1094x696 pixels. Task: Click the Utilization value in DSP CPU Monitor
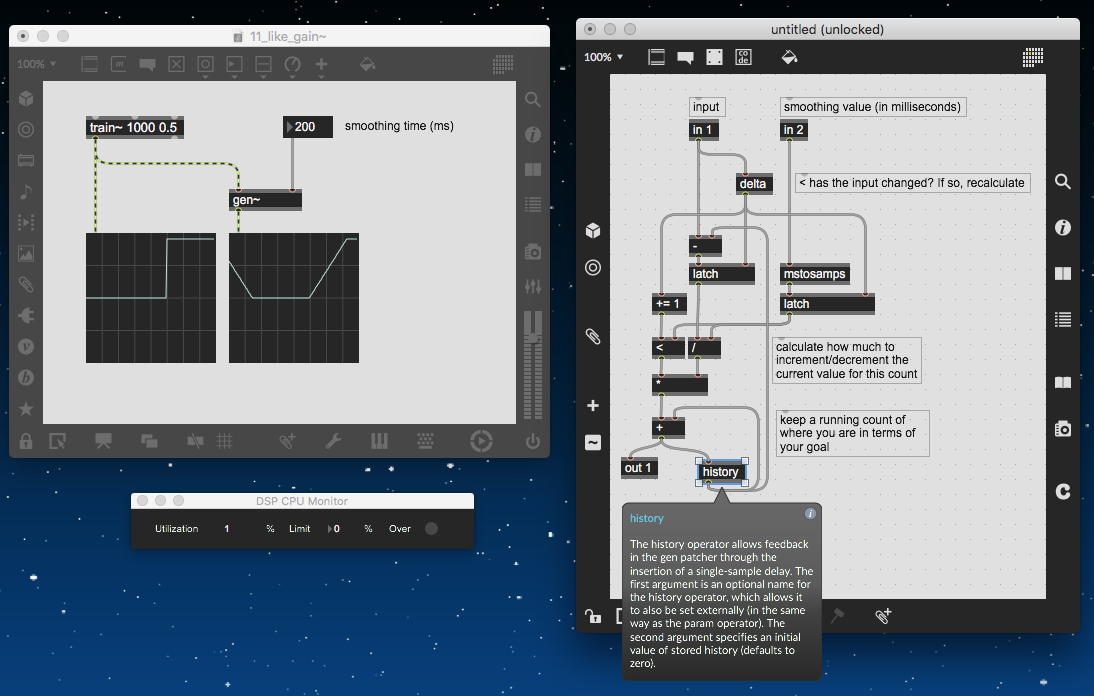click(227, 529)
